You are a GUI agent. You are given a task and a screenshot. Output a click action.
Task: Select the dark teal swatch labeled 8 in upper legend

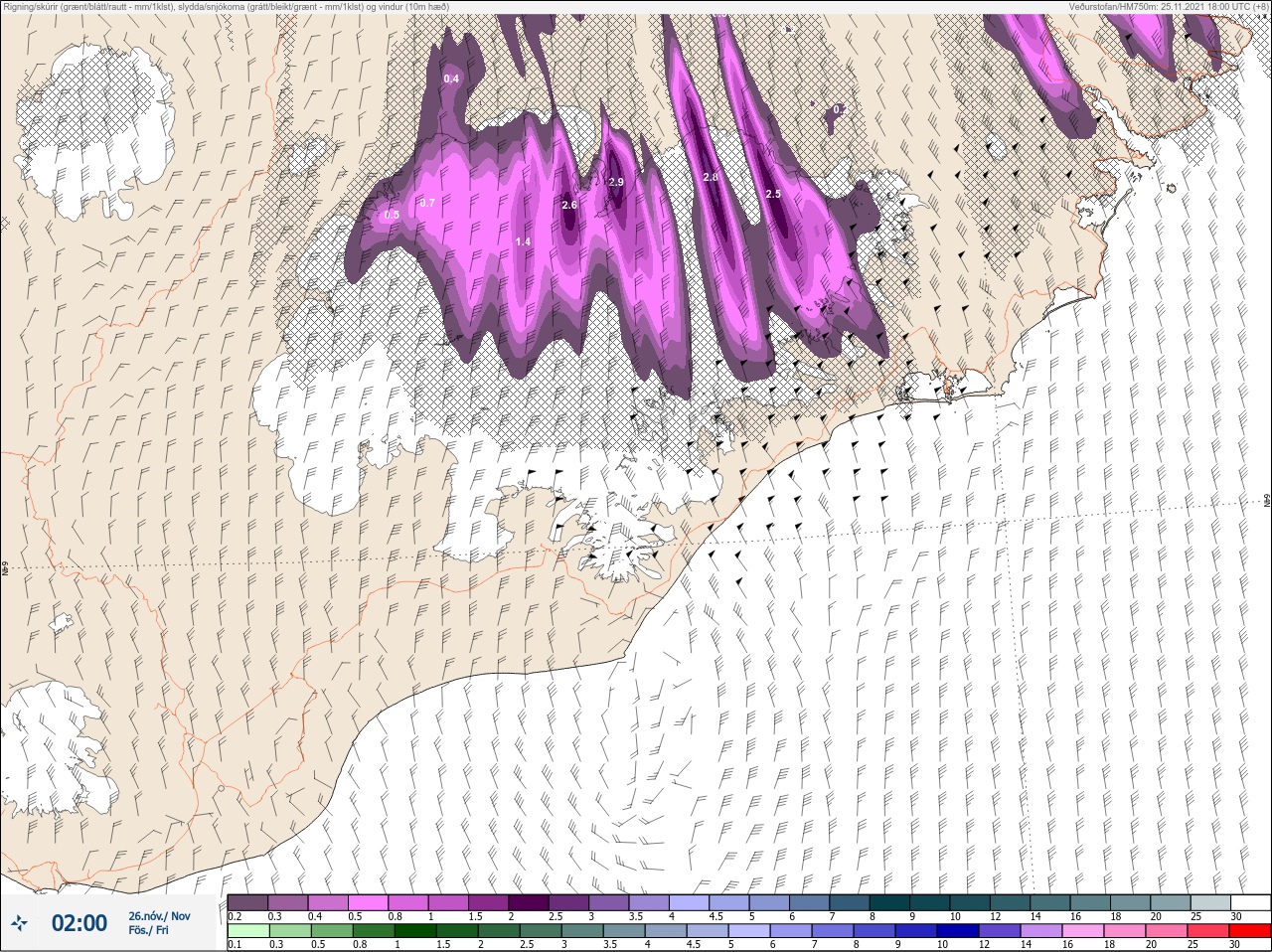tap(889, 902)
